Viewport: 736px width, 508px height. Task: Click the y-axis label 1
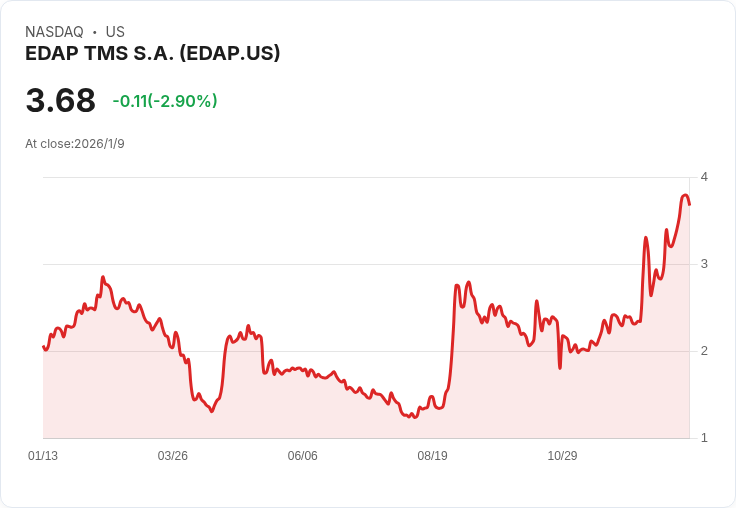pos(704,438)
